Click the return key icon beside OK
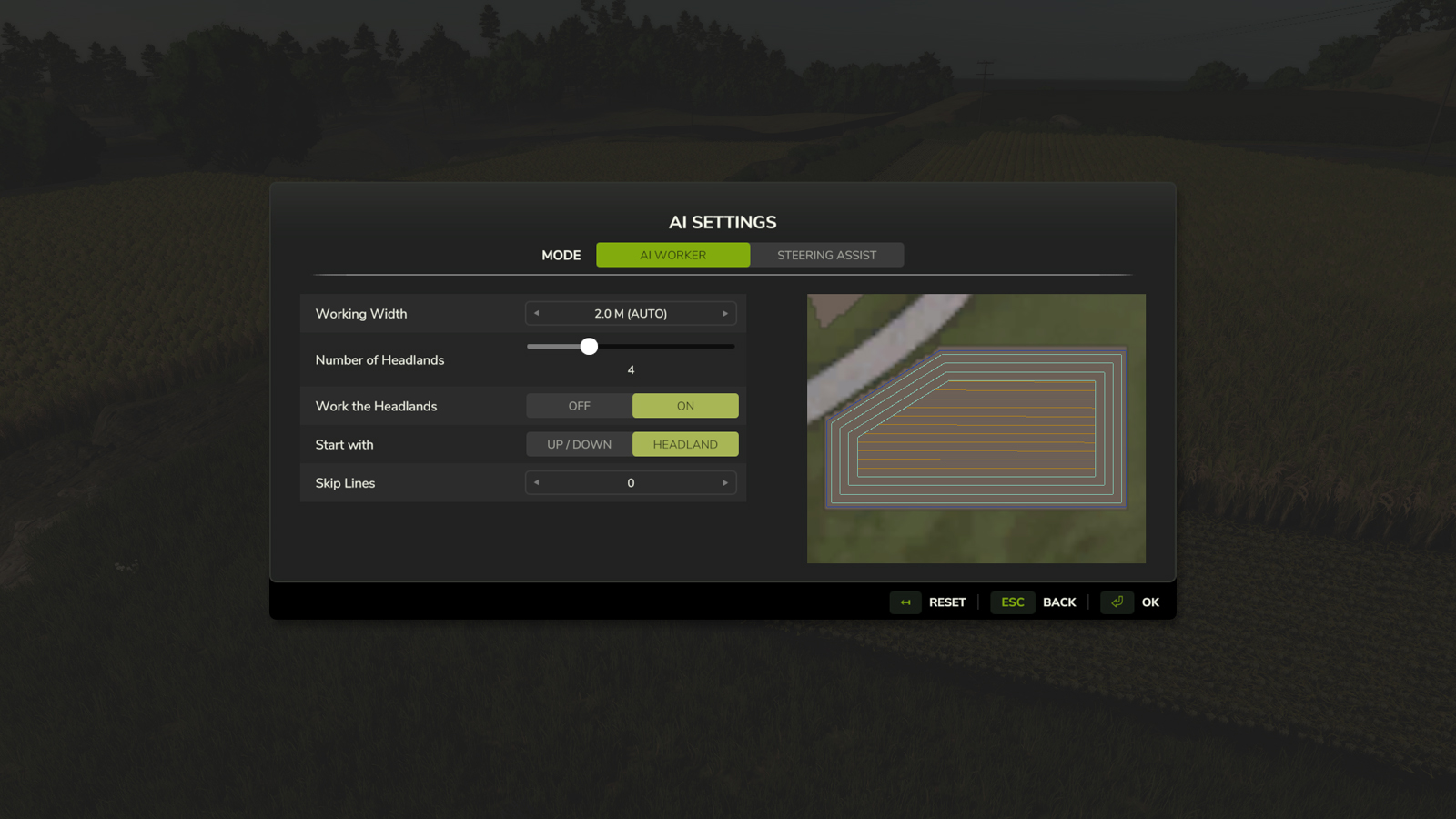1456x819 pixels. pyautogui.click(x=1117, y=602)
